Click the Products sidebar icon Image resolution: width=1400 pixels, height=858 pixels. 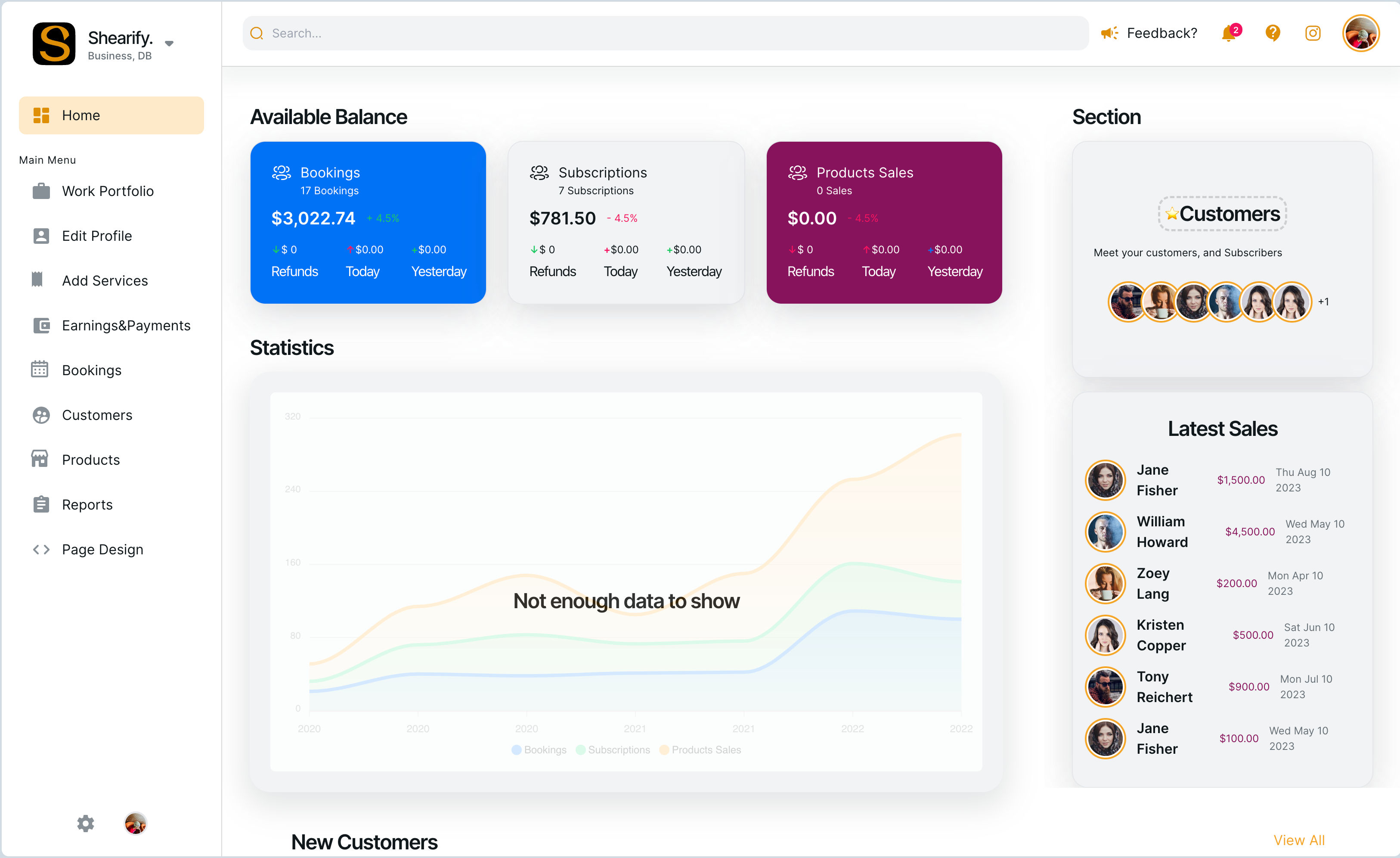(x=40, y=459)
